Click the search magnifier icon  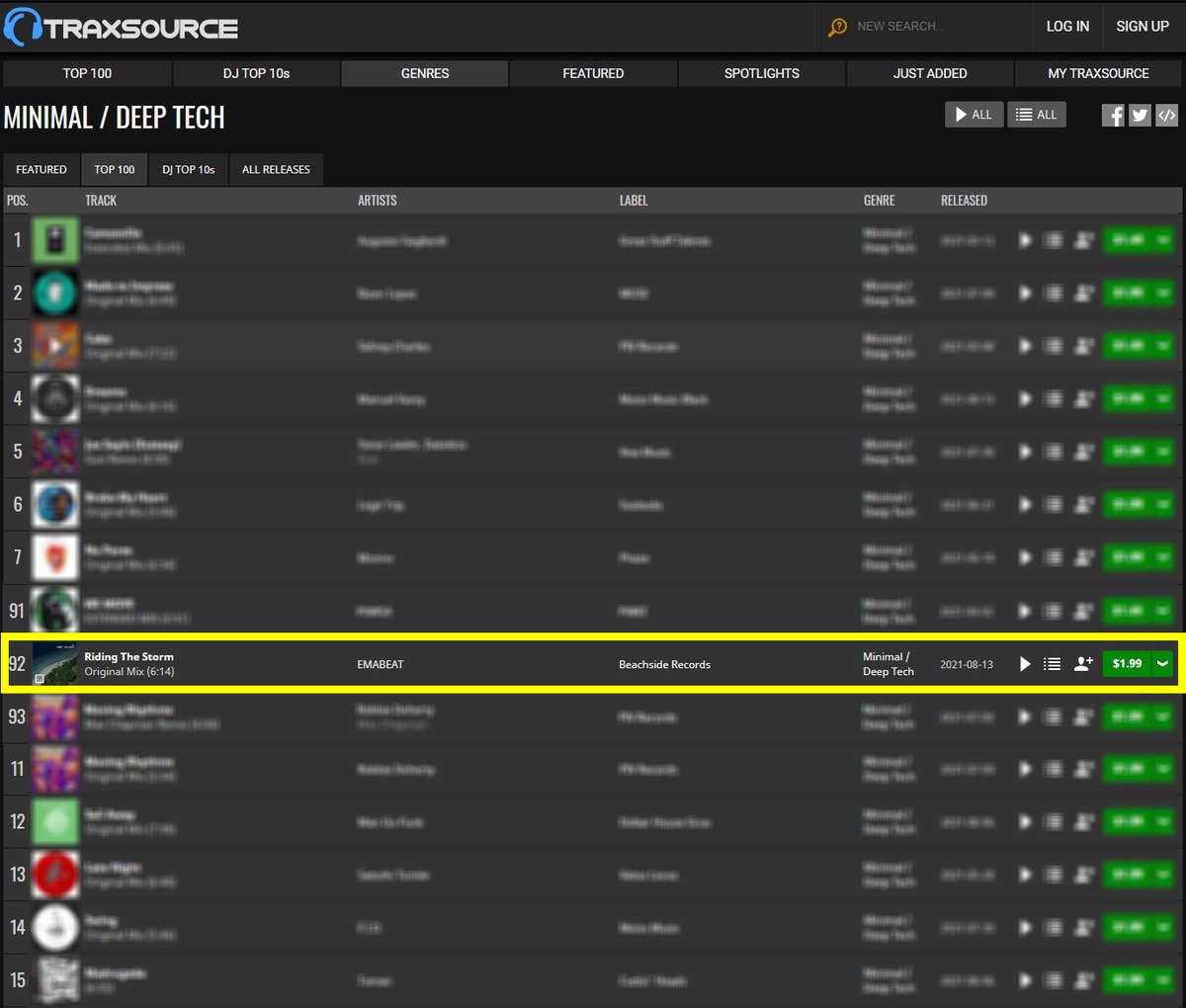(x=837, y=27)
